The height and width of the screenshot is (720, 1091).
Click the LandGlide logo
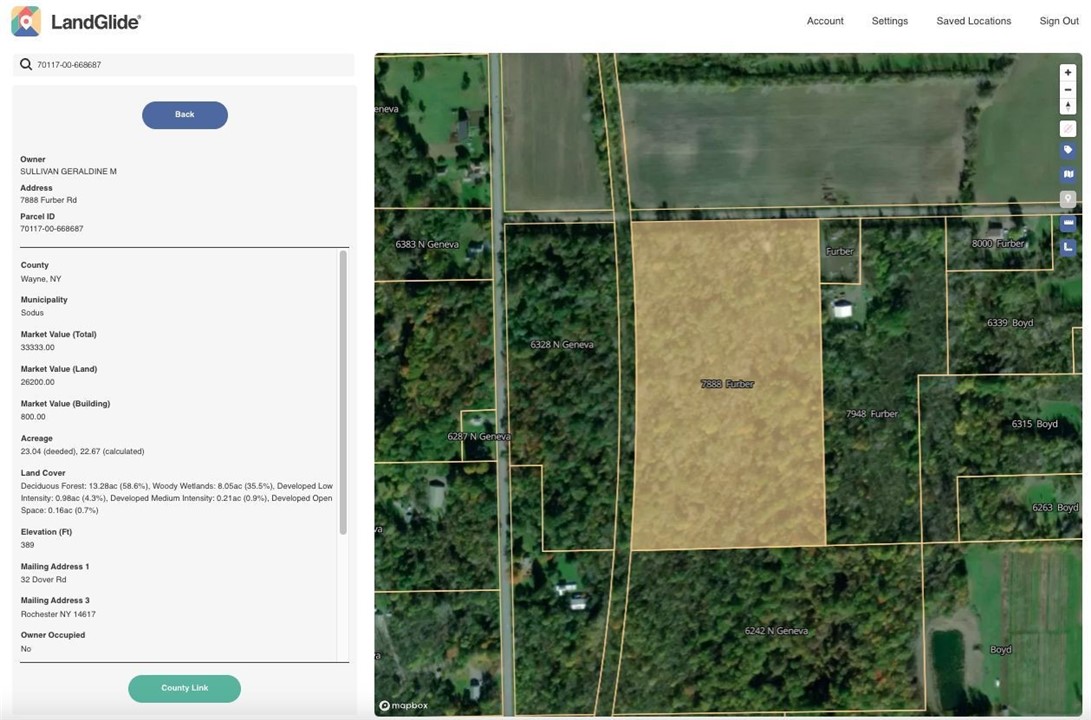tap(76, 21)
